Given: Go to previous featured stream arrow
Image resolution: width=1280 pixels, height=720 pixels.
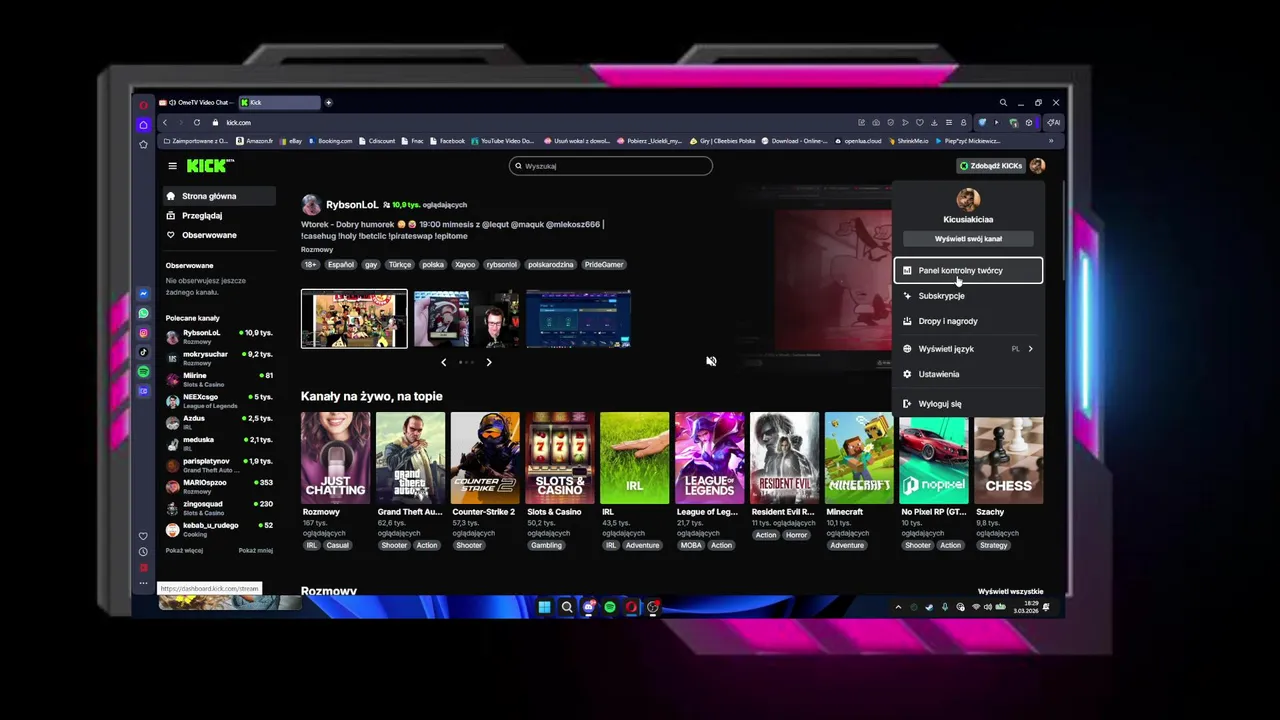Looking at the screenshot, I should 444,362.
